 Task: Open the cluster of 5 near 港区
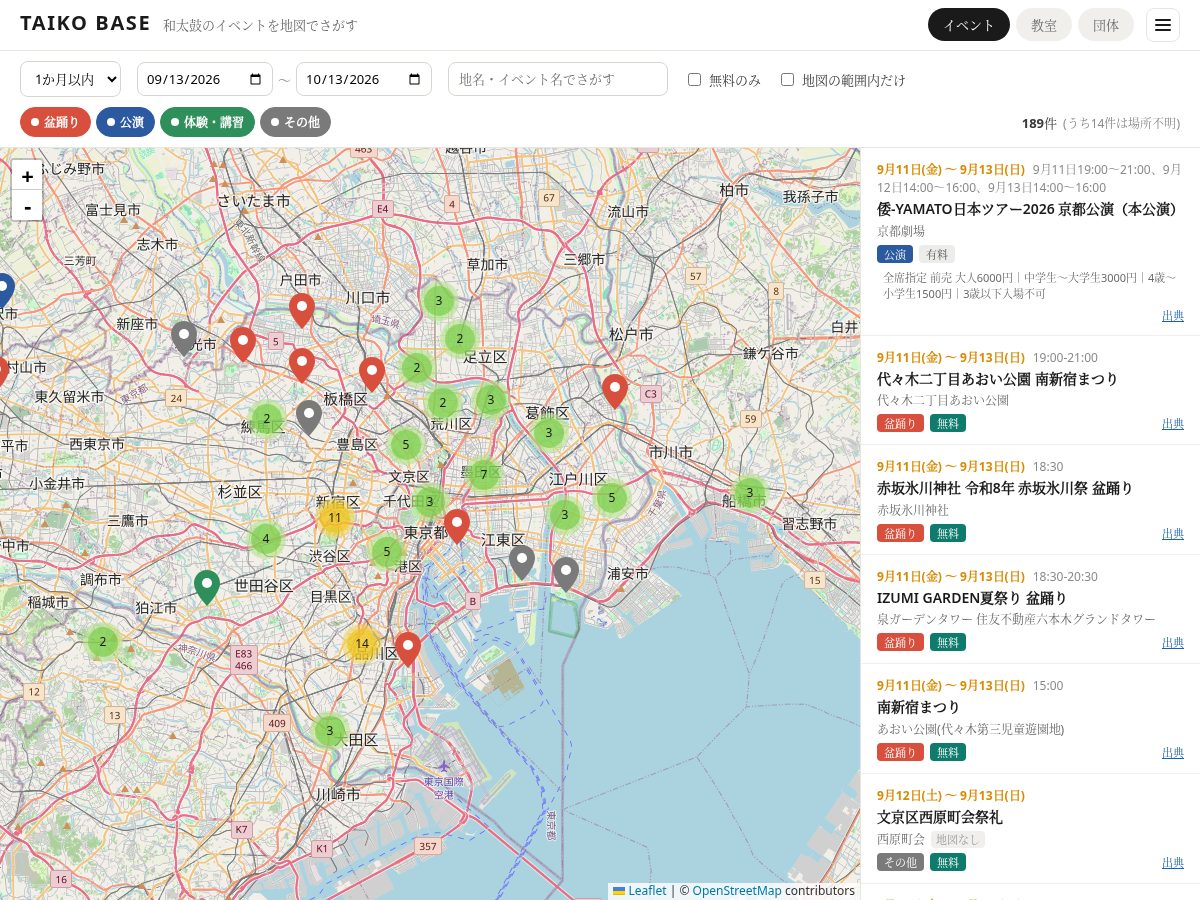point(387,551)
